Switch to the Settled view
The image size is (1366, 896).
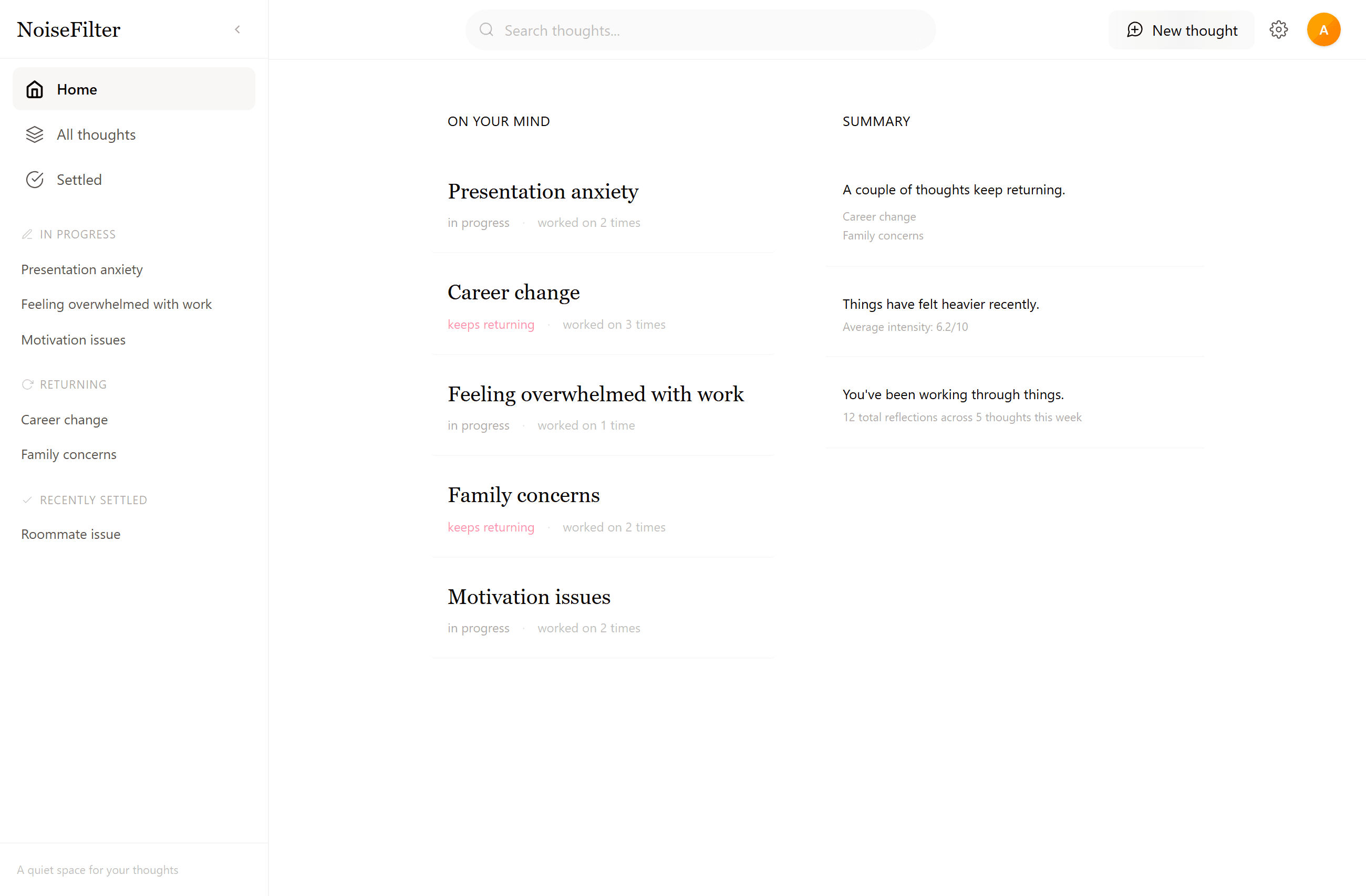pos(79,179)
